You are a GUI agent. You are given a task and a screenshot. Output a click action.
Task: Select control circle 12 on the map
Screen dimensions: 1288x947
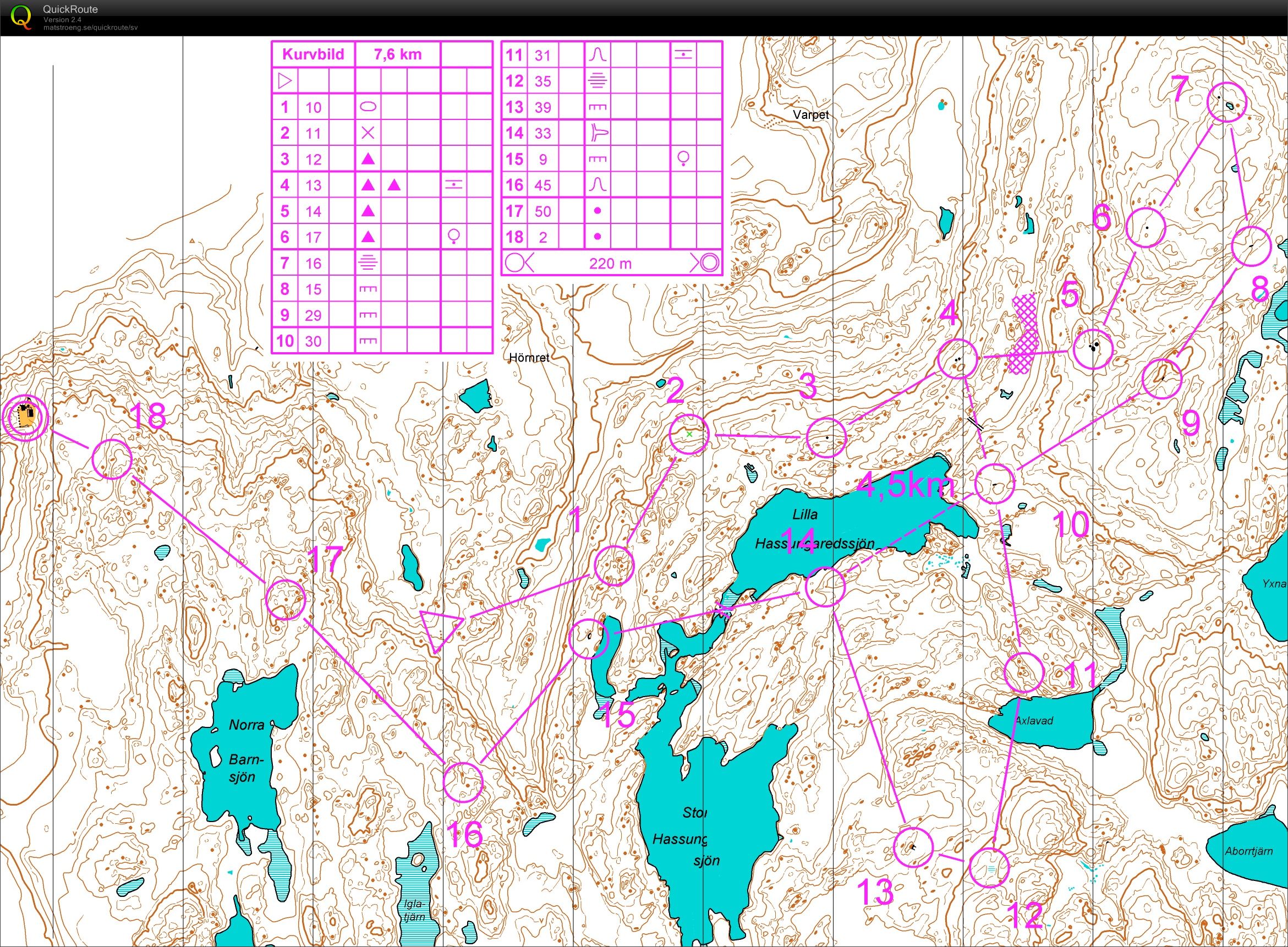point(989,867)
